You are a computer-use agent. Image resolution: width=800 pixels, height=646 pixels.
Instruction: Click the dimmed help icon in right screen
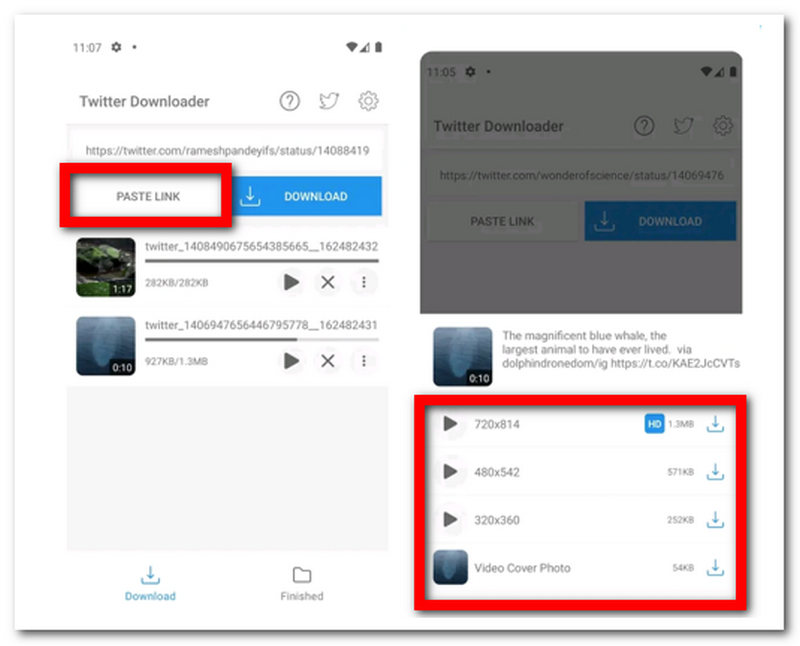644,126
